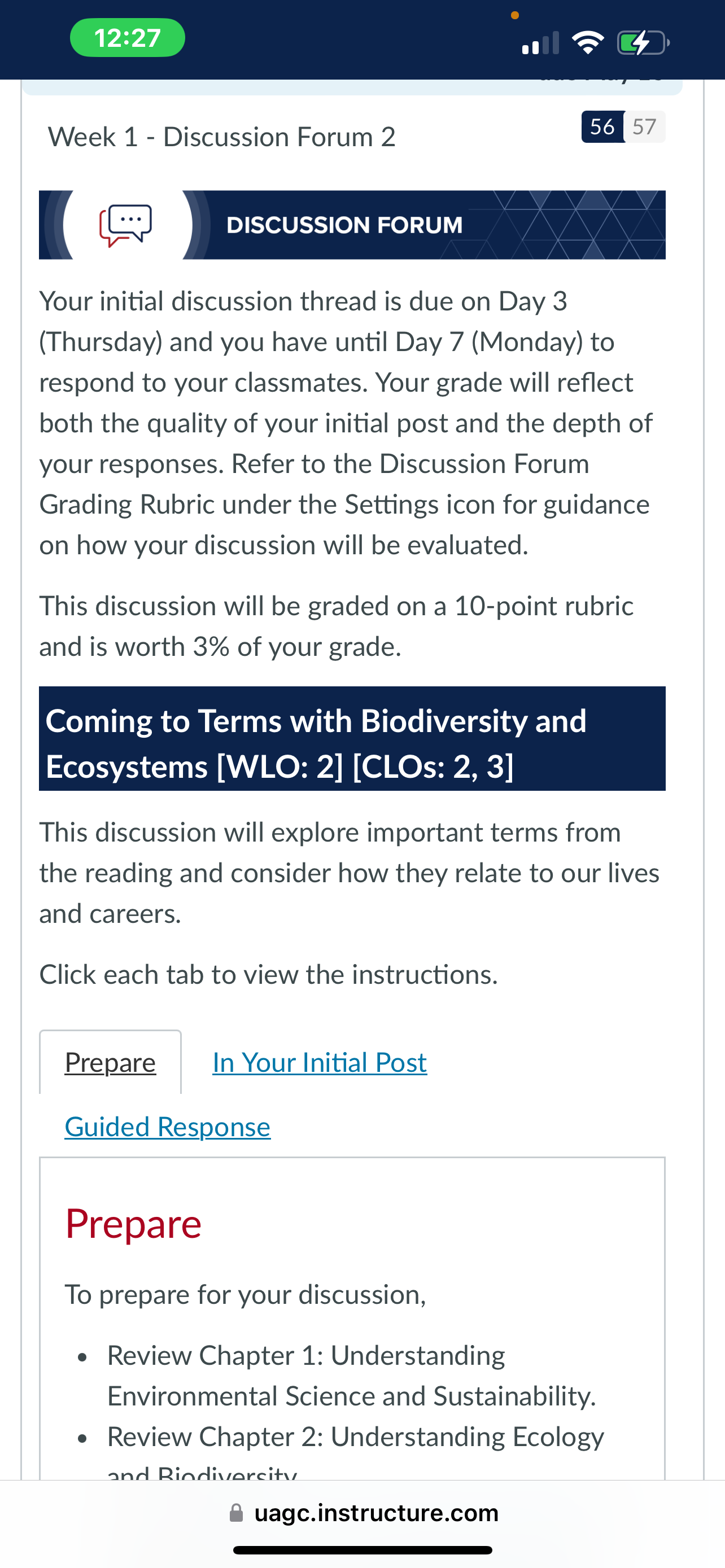Tap the discussion speech bubble icon

pyautogui.click(x=126, y=225)
